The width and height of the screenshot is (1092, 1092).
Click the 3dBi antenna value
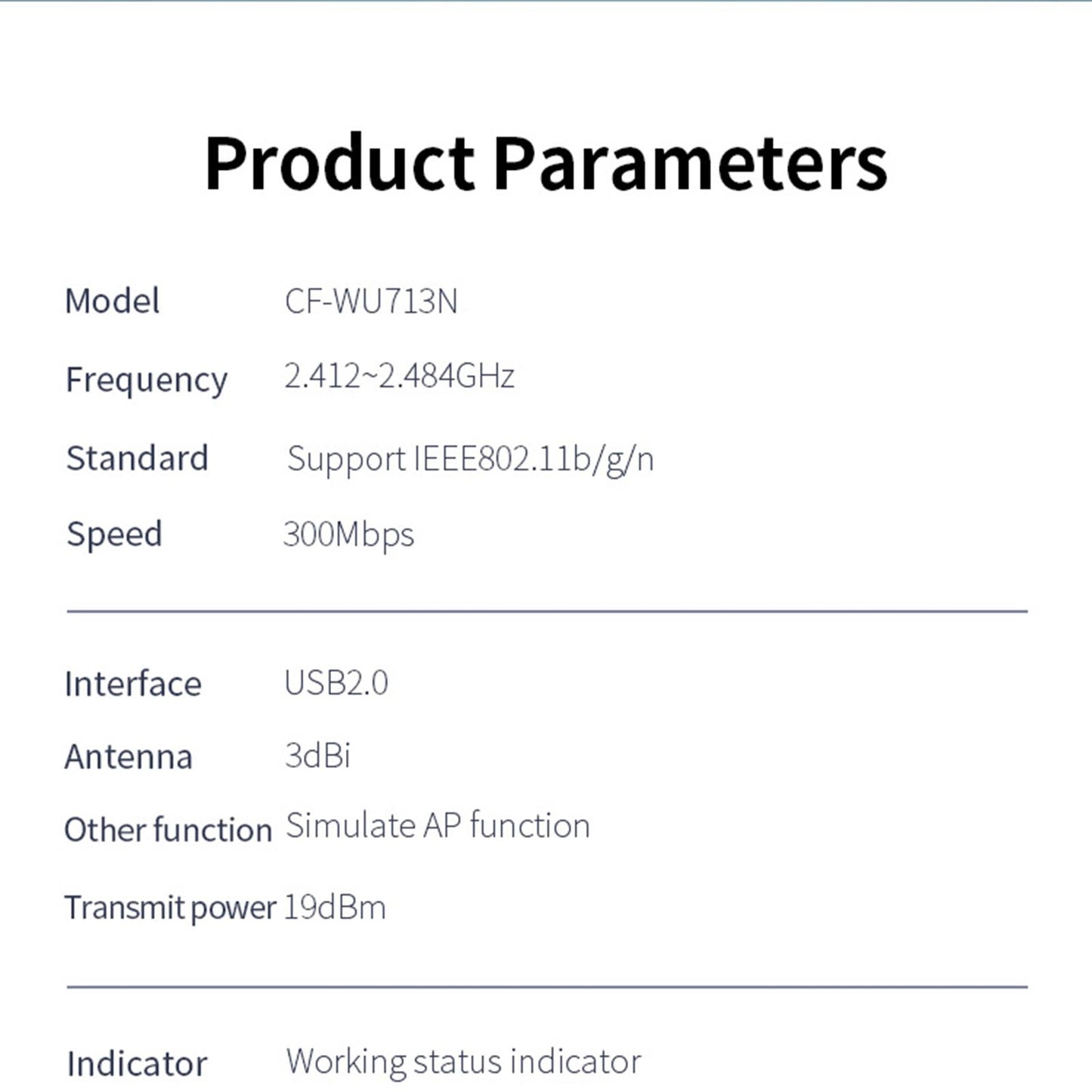(317, 756)
